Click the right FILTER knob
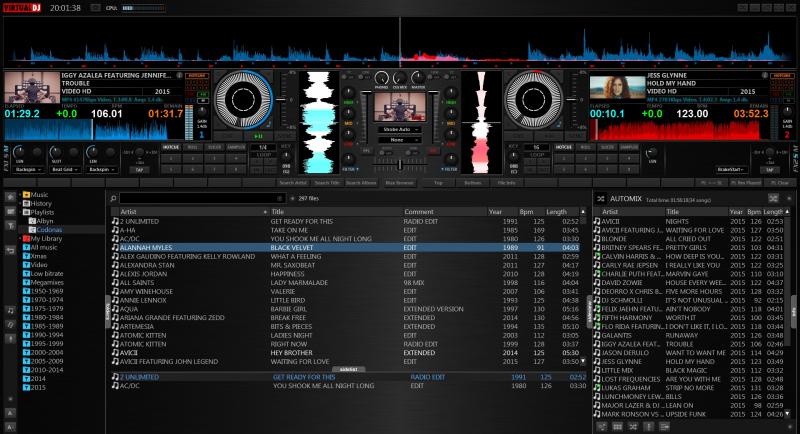The image size is (800, 434). click(451, 159)
